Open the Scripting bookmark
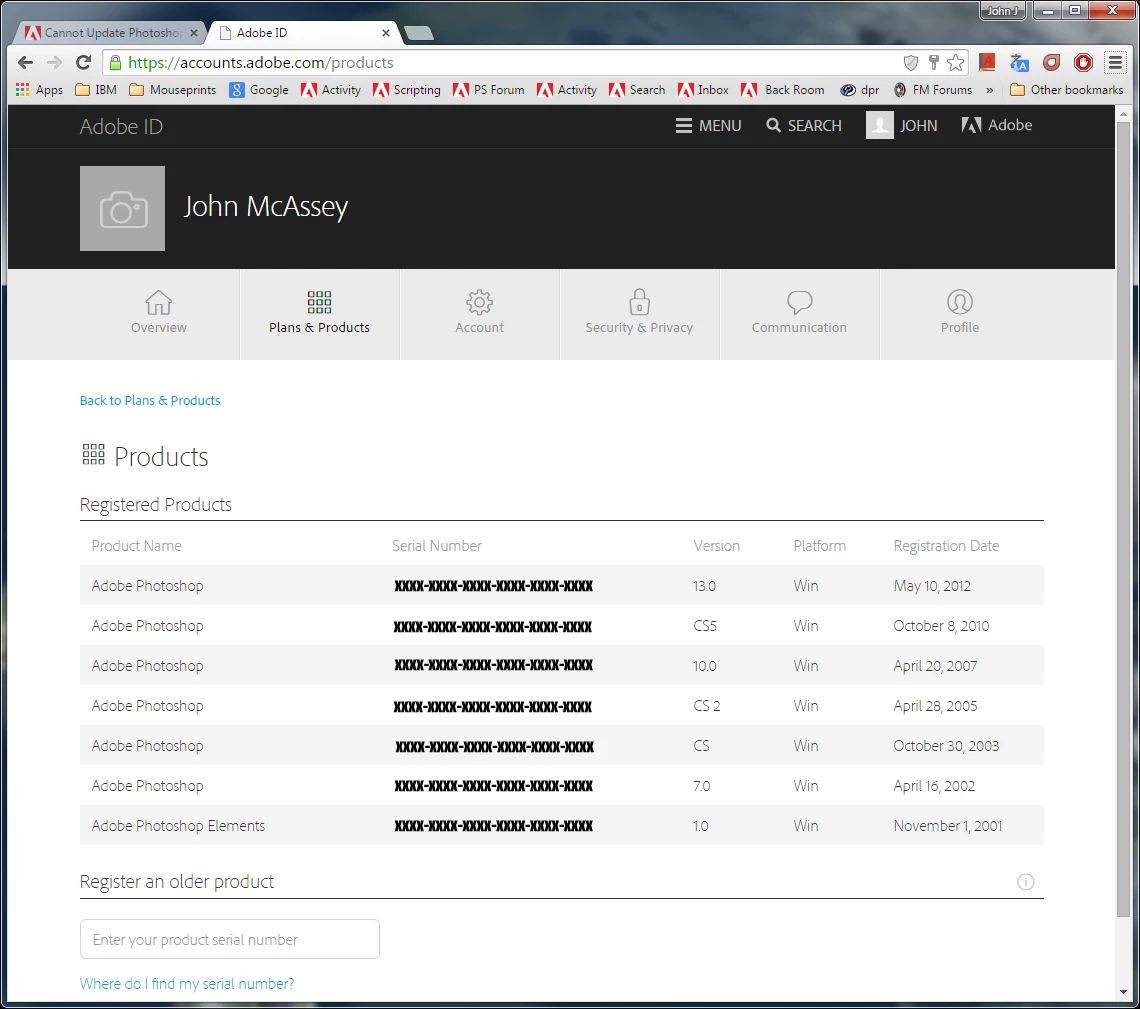Image resolution: width=1140 pixels, height=1009 pixels. point(406,89)
